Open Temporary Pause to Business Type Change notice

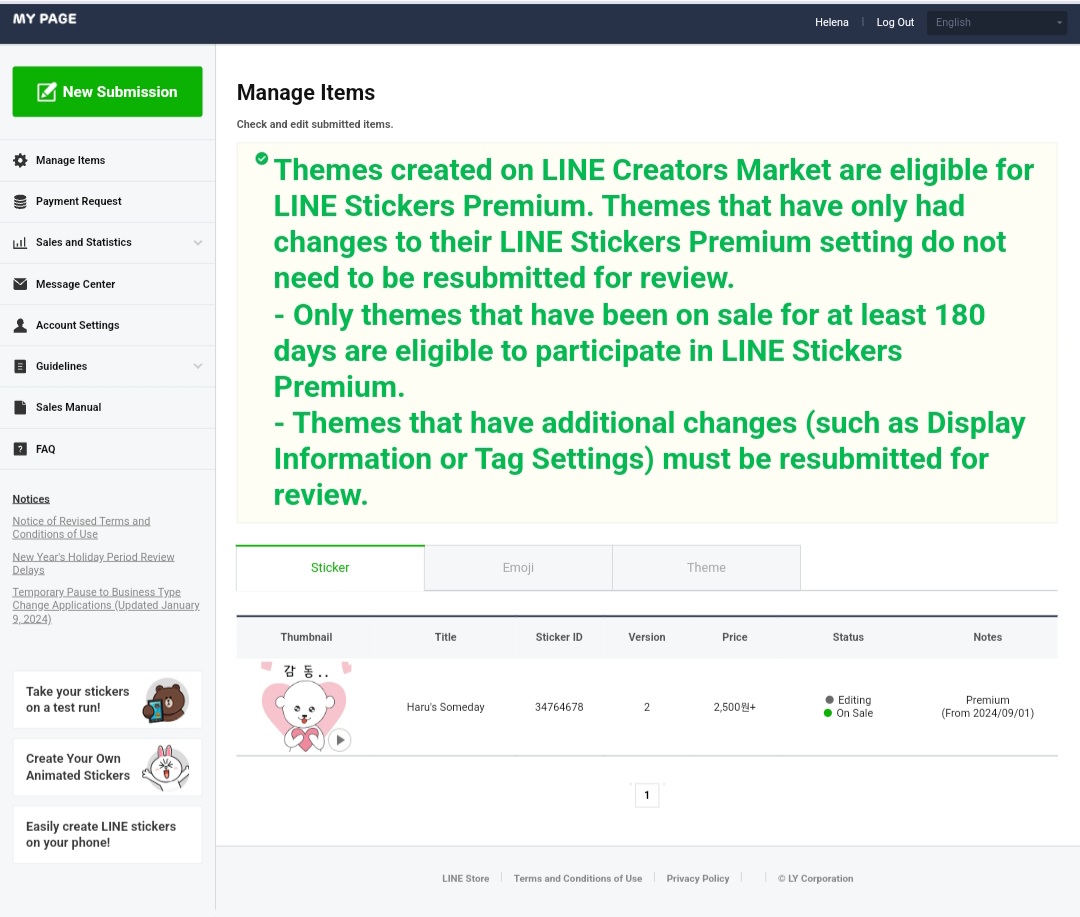pos(106,606)
